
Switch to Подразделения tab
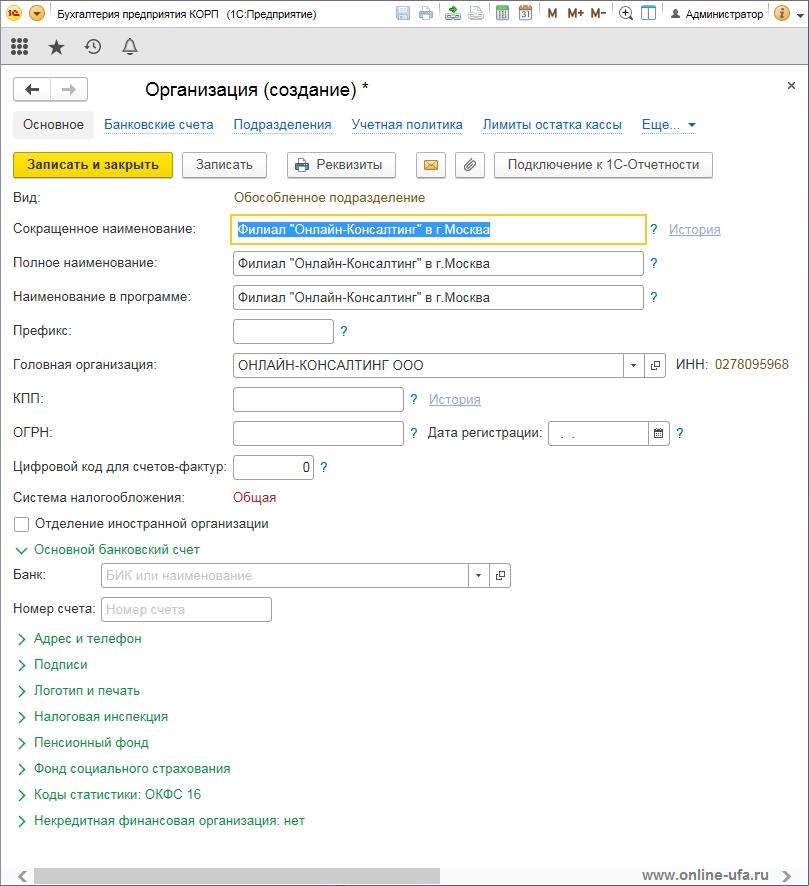(x=282, y=125)
